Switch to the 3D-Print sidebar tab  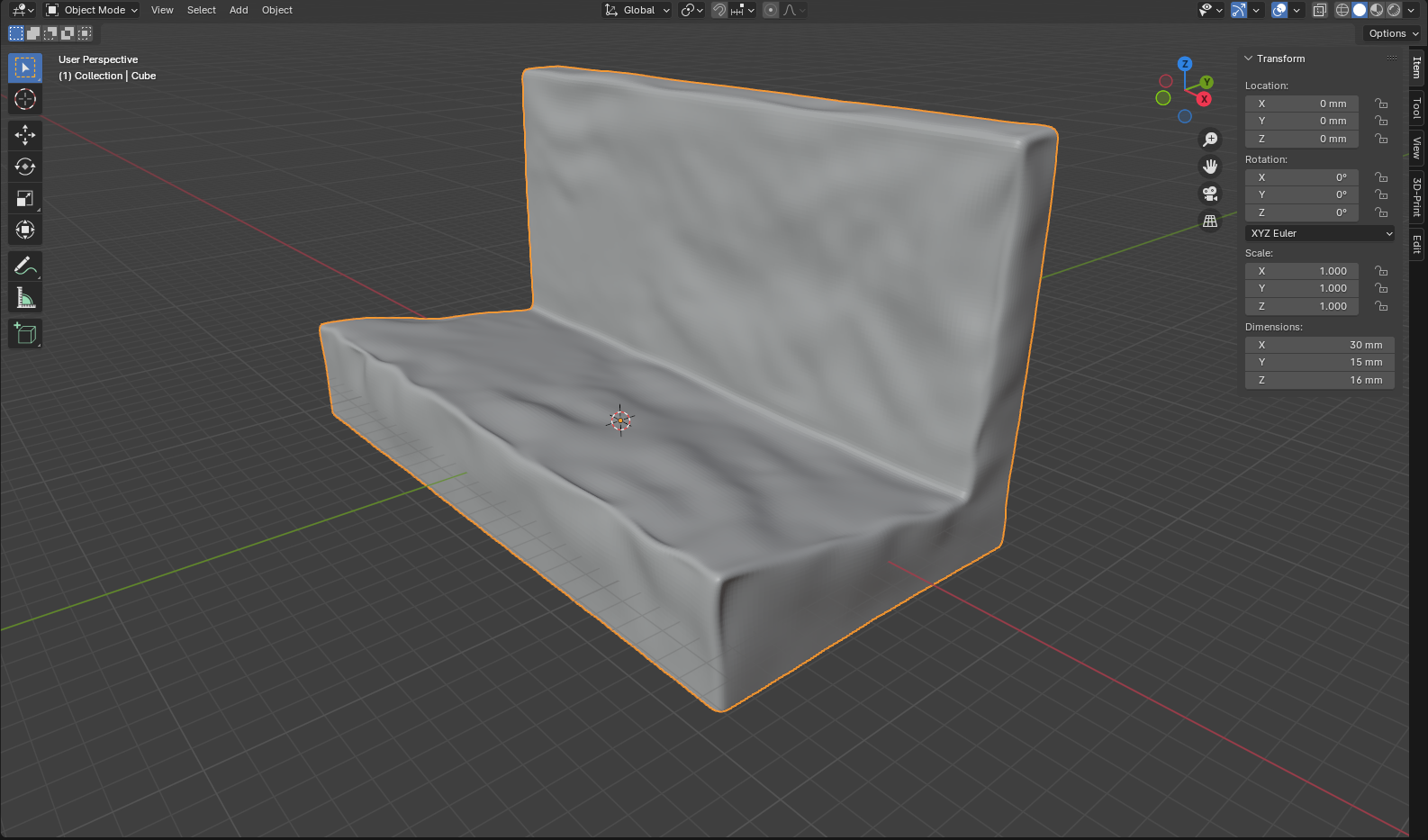pos(1417,196)
